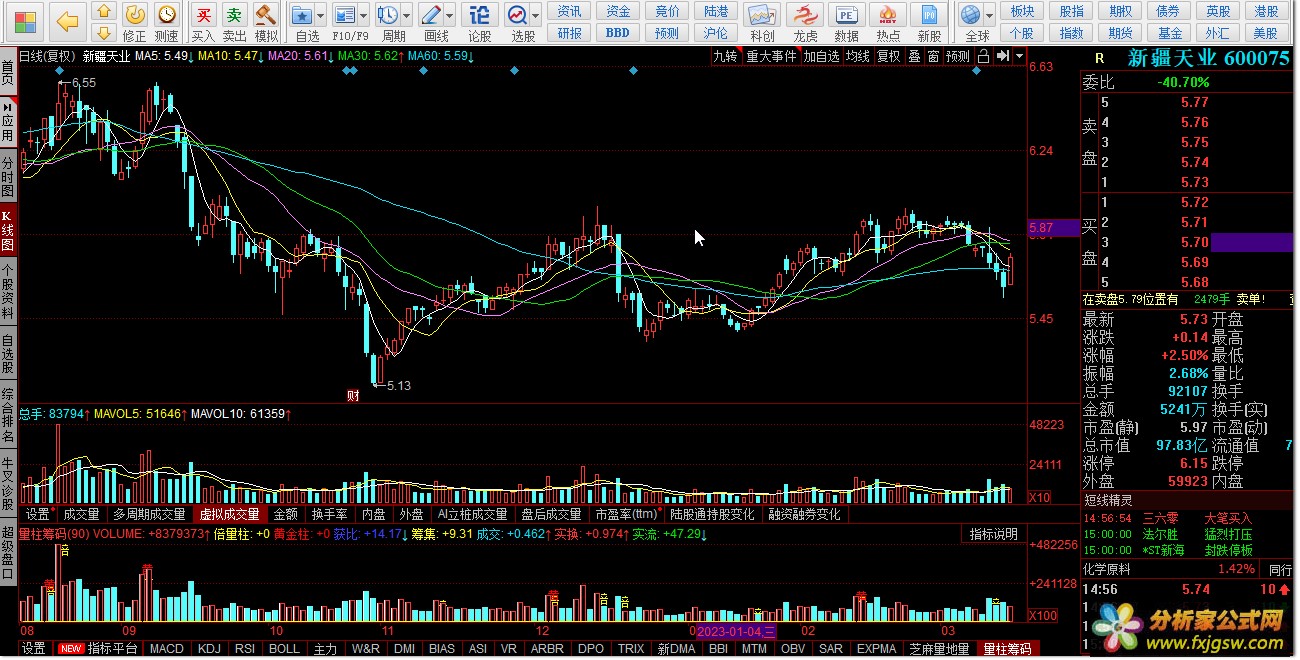Select the 虚拟成交量 tab
Viewport: 1300px width, 660px height.
click(x=229, y=514)
